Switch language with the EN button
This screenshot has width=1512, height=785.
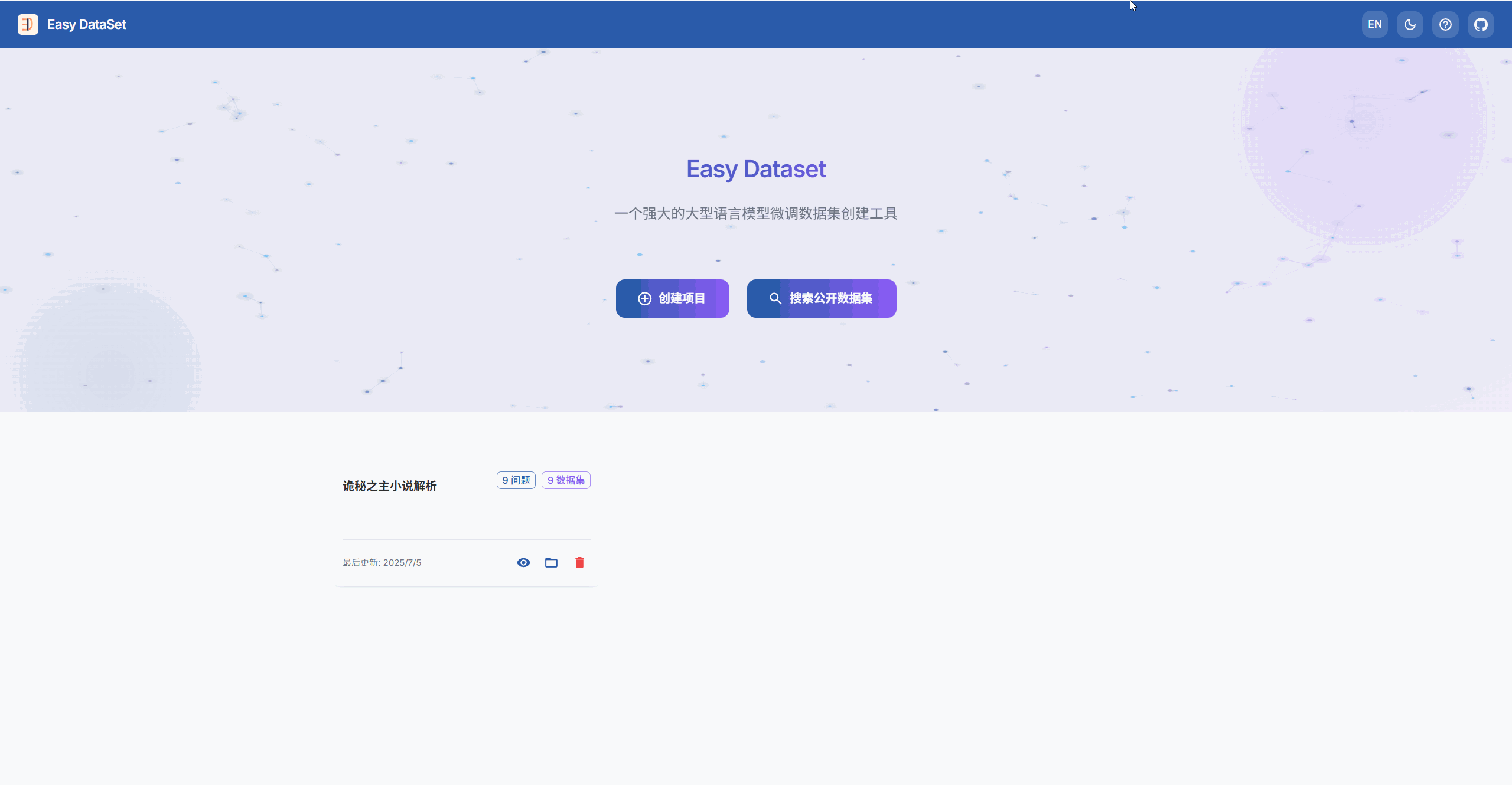[1374, 24]
